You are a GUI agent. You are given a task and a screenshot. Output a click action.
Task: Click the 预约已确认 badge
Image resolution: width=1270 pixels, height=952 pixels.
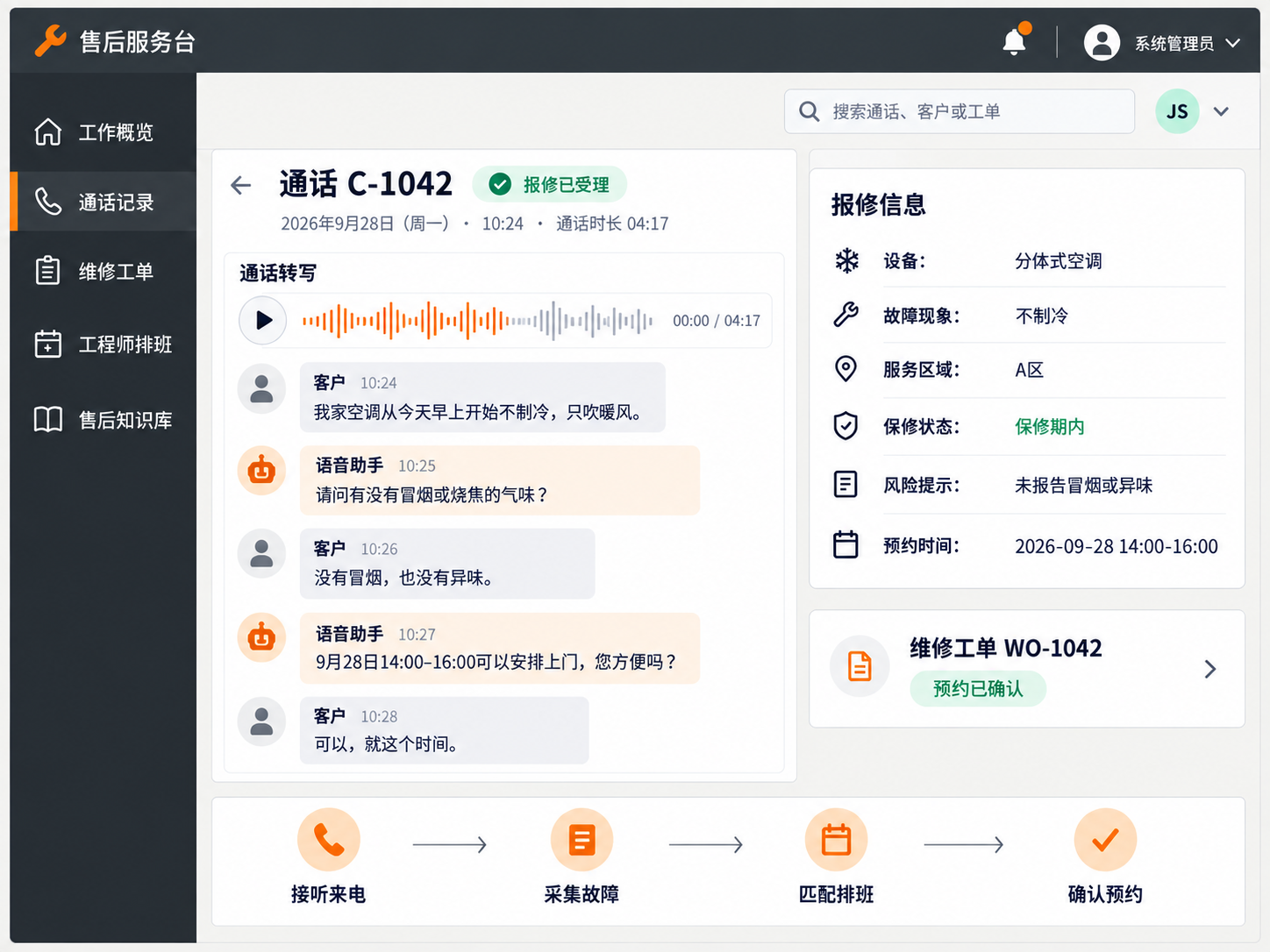point(978,688)
